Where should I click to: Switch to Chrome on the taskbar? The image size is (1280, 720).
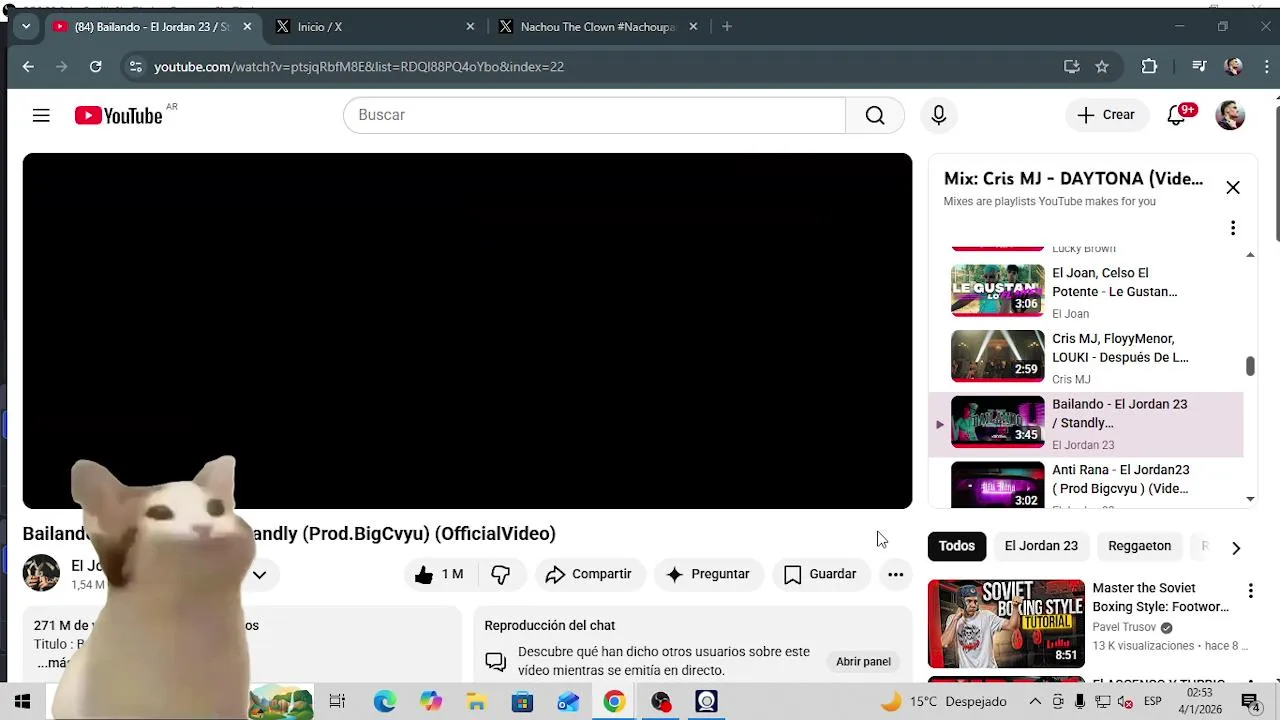(x=614, y=702)
